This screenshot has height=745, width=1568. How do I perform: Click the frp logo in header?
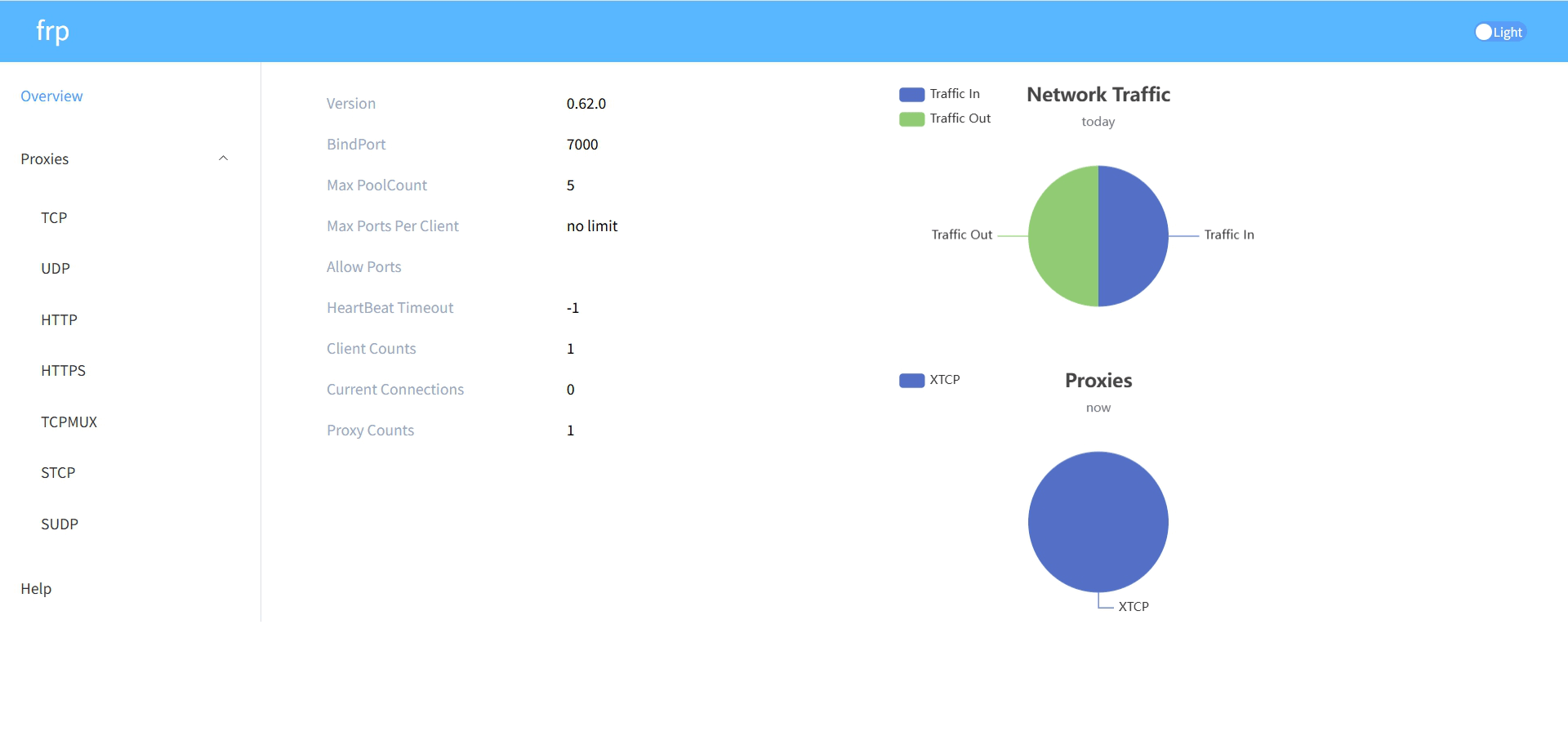coord(52,31)
